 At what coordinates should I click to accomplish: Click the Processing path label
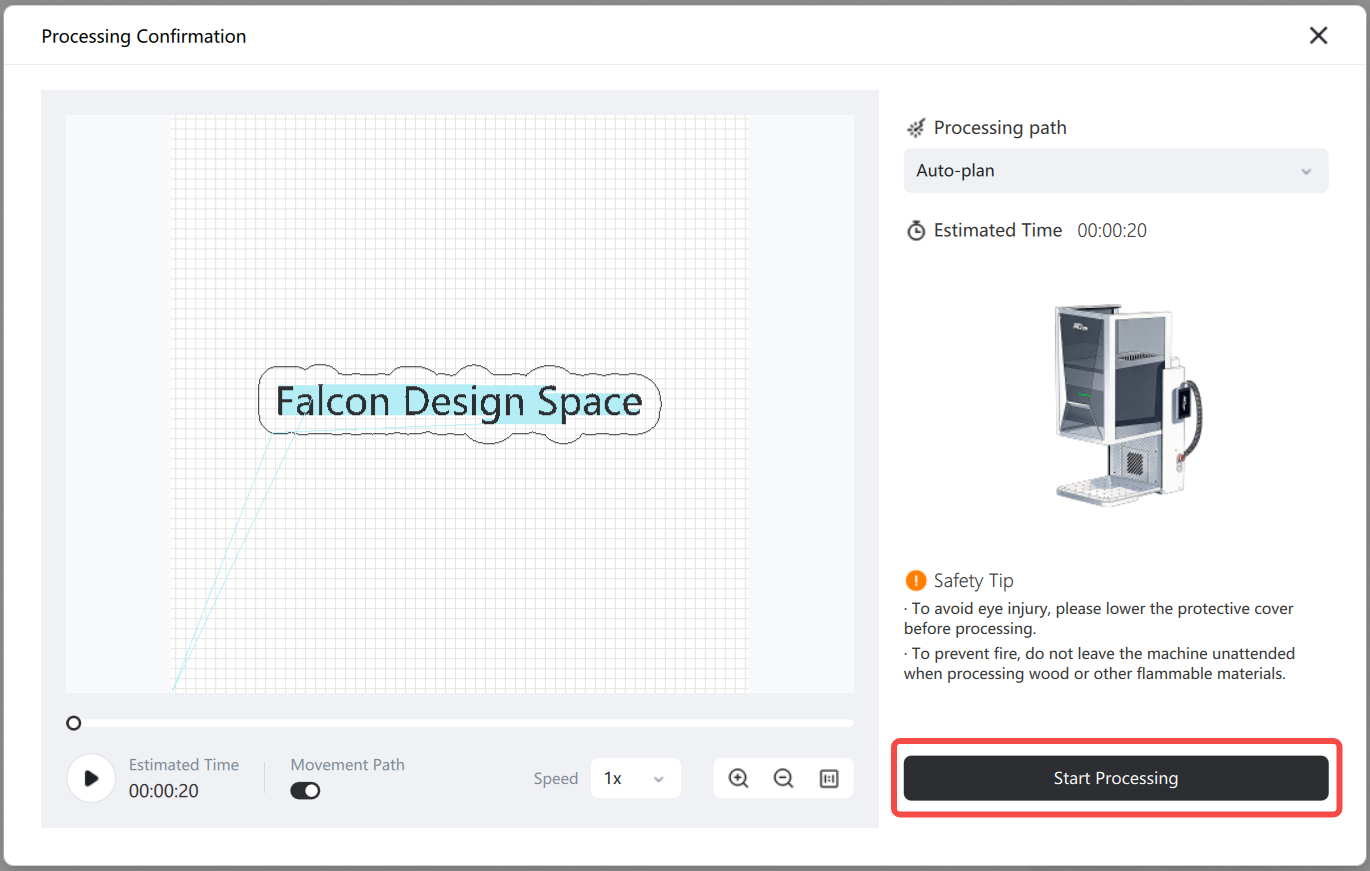coord(1000,128)
